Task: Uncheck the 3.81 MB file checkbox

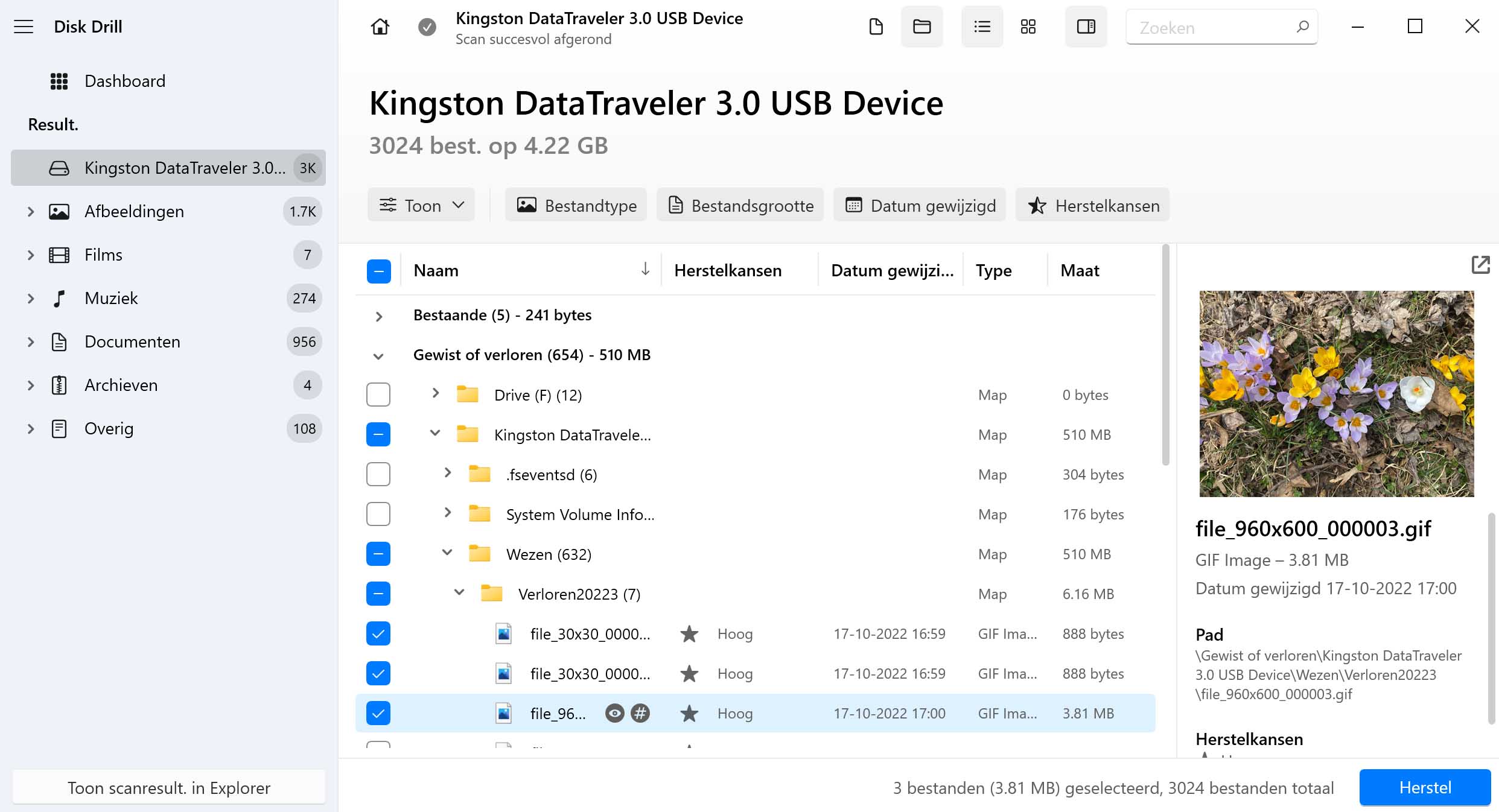Action: (x=378, y=713)
